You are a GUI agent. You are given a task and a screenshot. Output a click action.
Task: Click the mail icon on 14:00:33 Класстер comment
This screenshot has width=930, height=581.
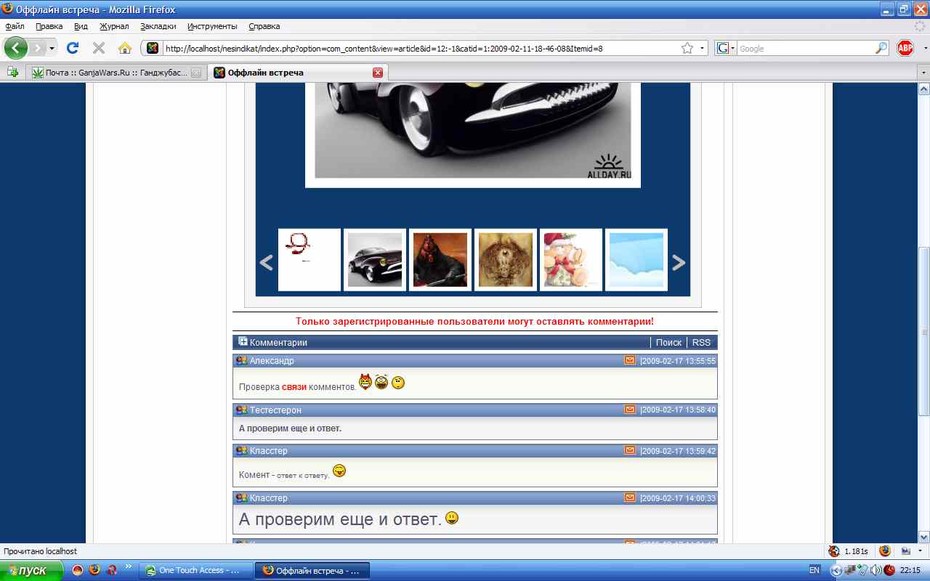coord(629,498)
